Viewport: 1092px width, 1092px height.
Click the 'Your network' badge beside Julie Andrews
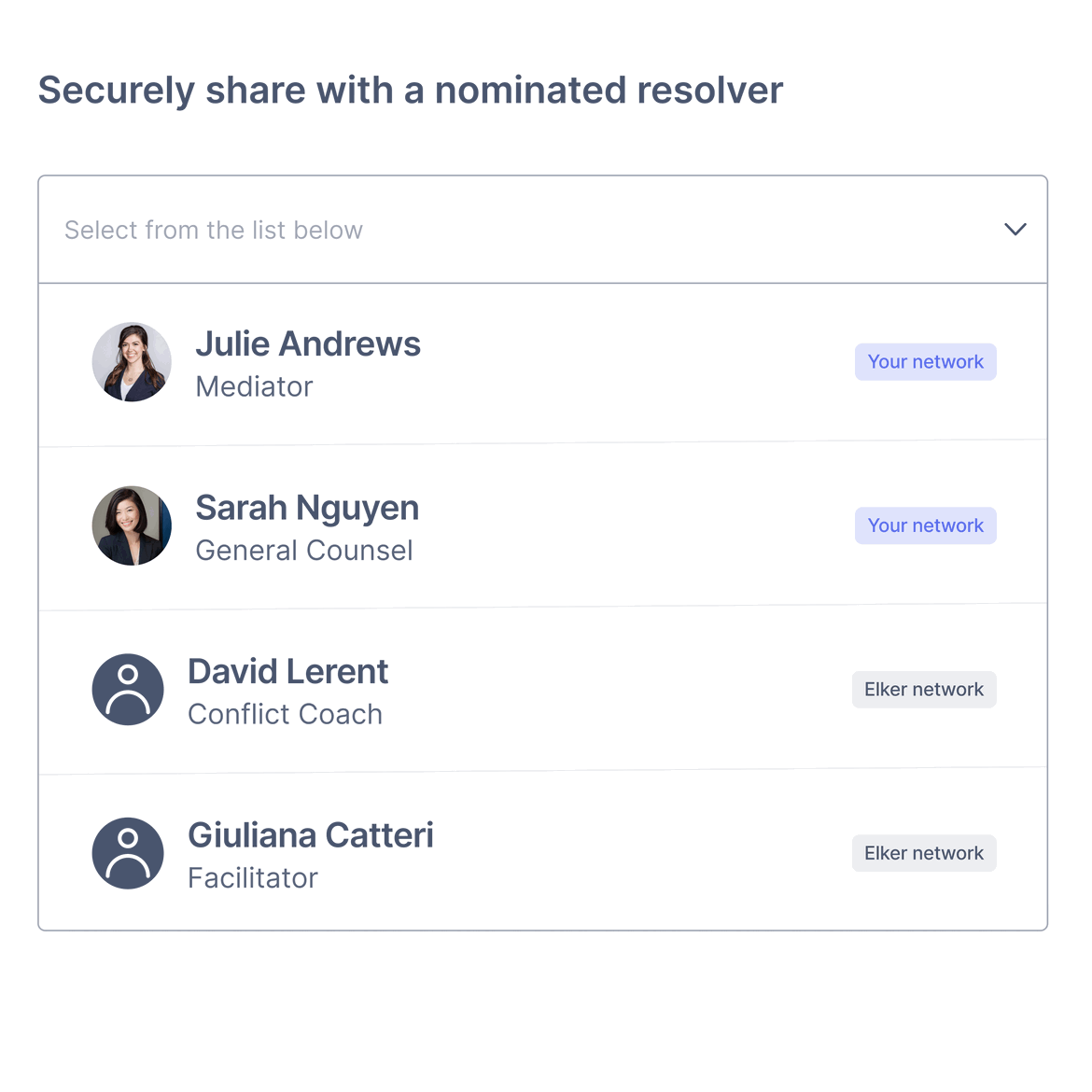point(925,361)
